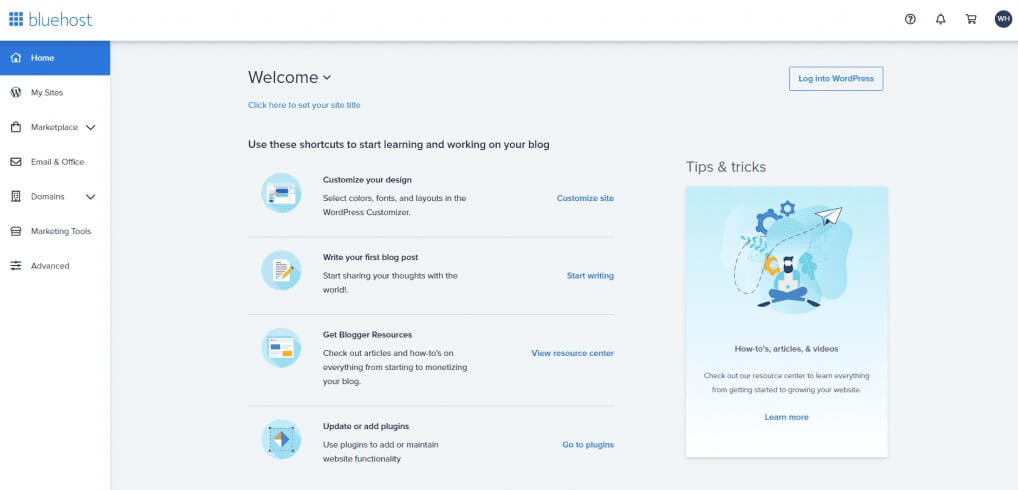
Task: Click the 'How-to's, articles, & videos' heading
Action: (786, 349)
